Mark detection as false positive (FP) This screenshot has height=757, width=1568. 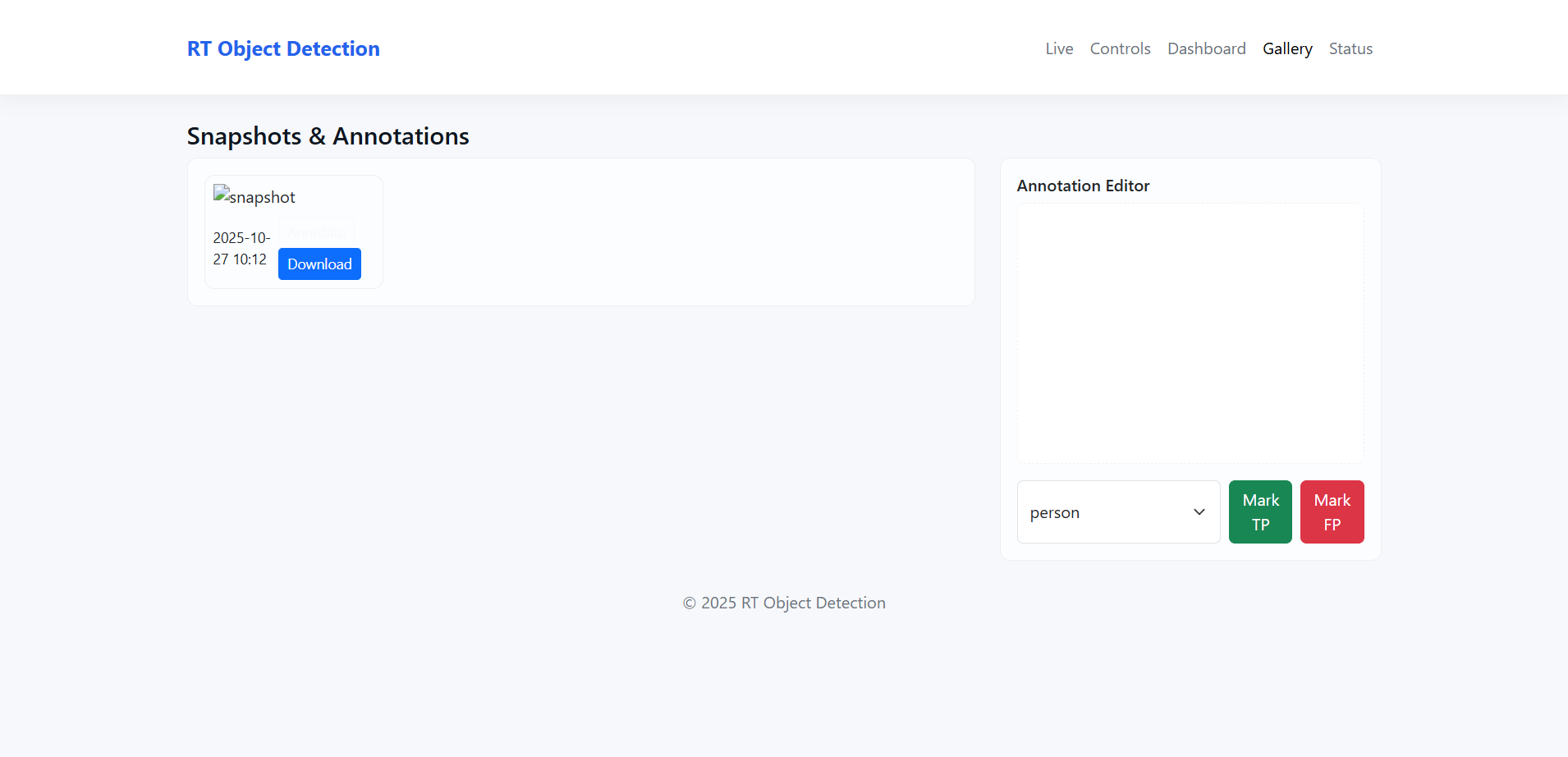pyautogui.click(x=1331, y=512)
